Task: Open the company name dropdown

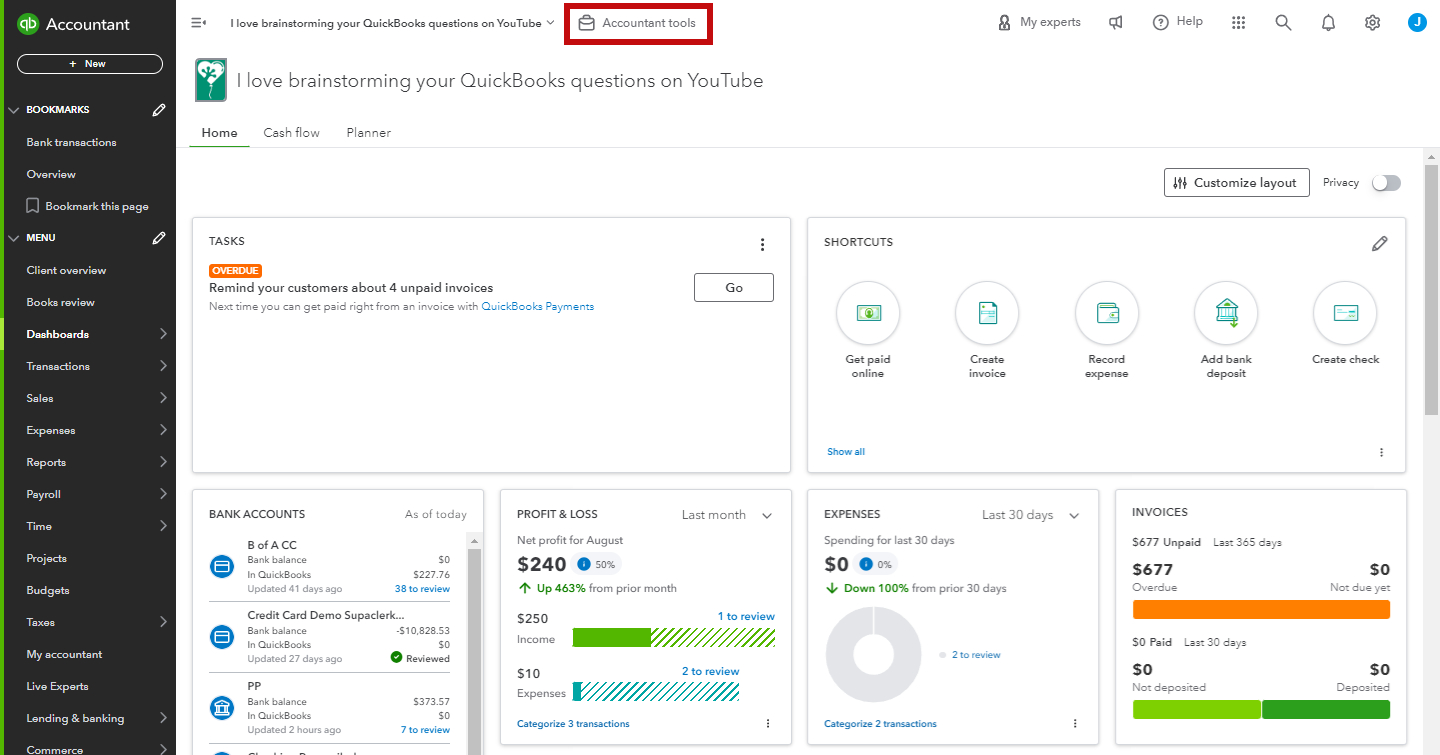Action: point(392,23)
